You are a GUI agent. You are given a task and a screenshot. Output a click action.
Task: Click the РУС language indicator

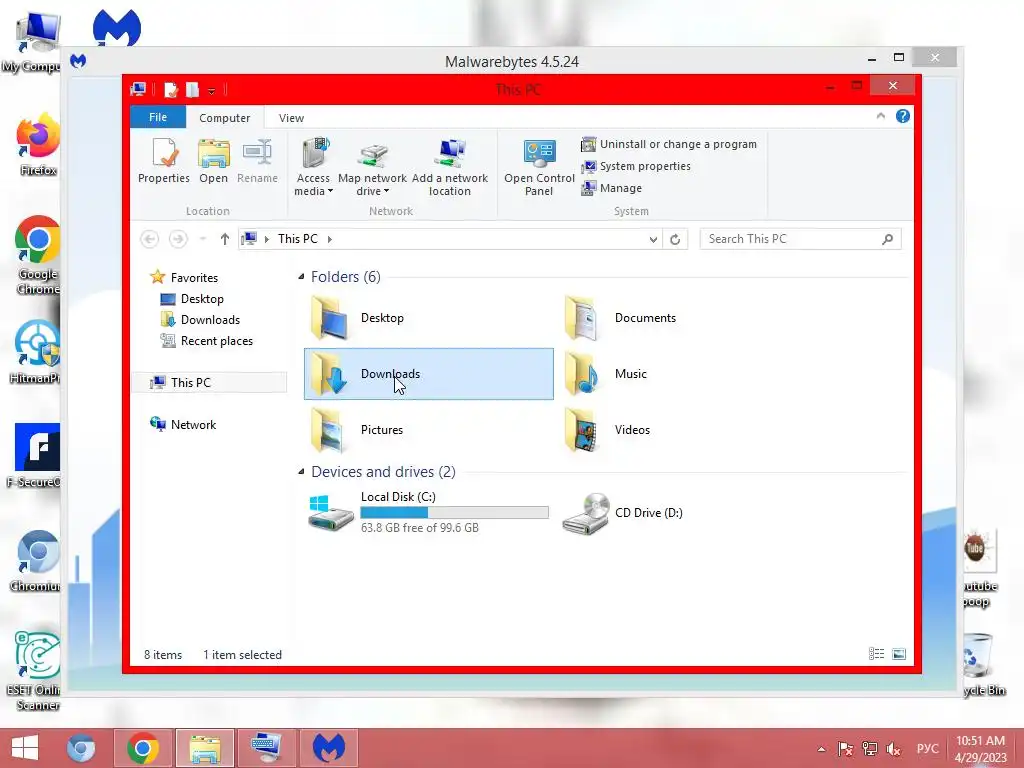click(927, 748)
